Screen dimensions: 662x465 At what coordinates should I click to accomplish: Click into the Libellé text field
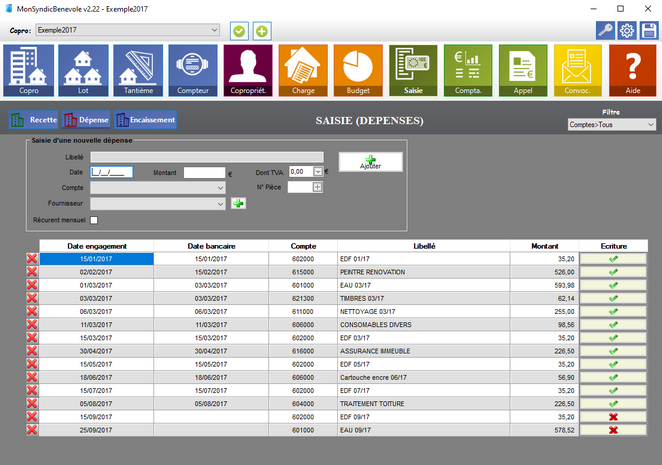pyautogui.click(x=206, y=157)
